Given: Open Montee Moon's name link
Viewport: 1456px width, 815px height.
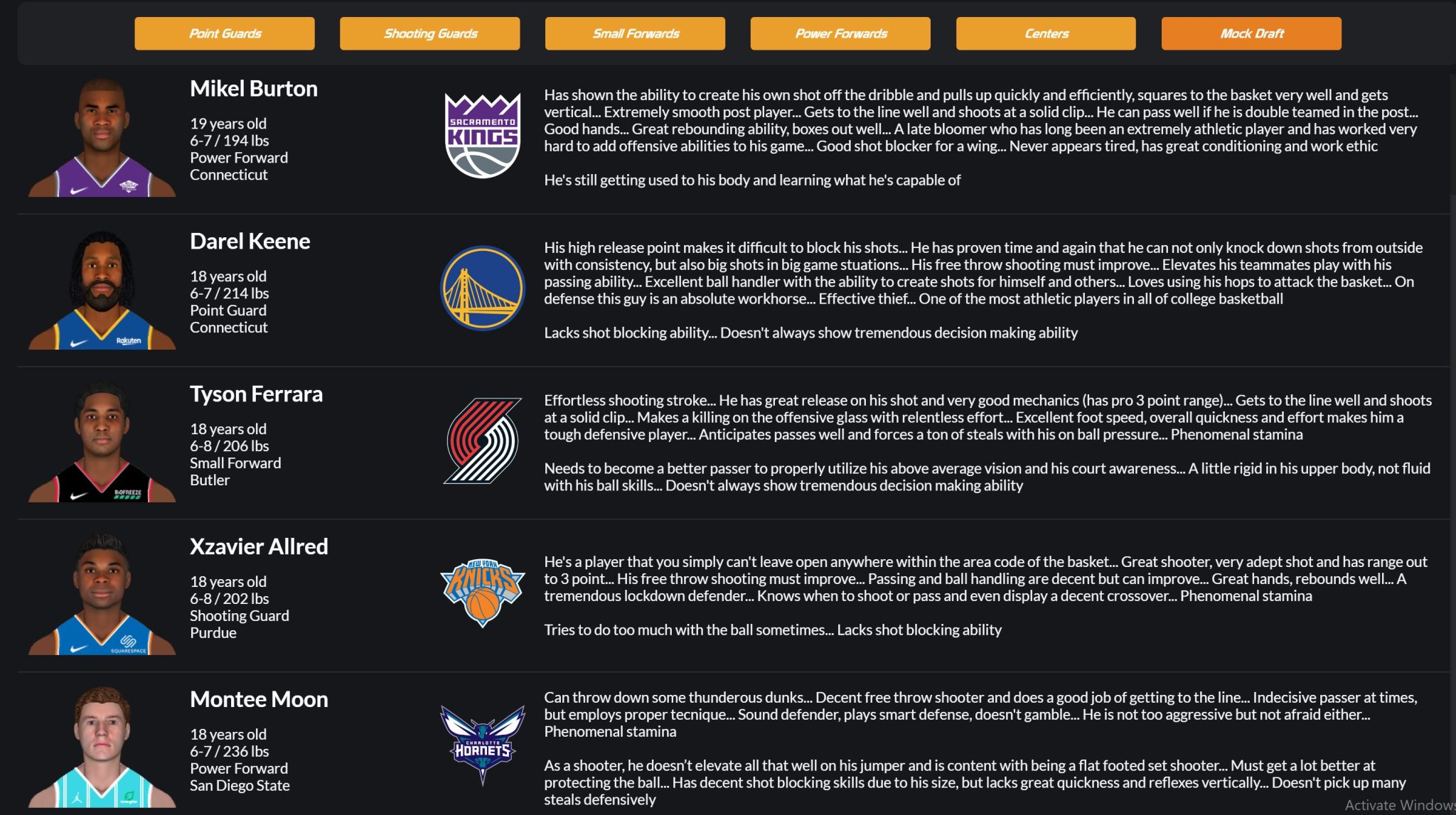Looking at the screenshot, I should coord(259,700).
